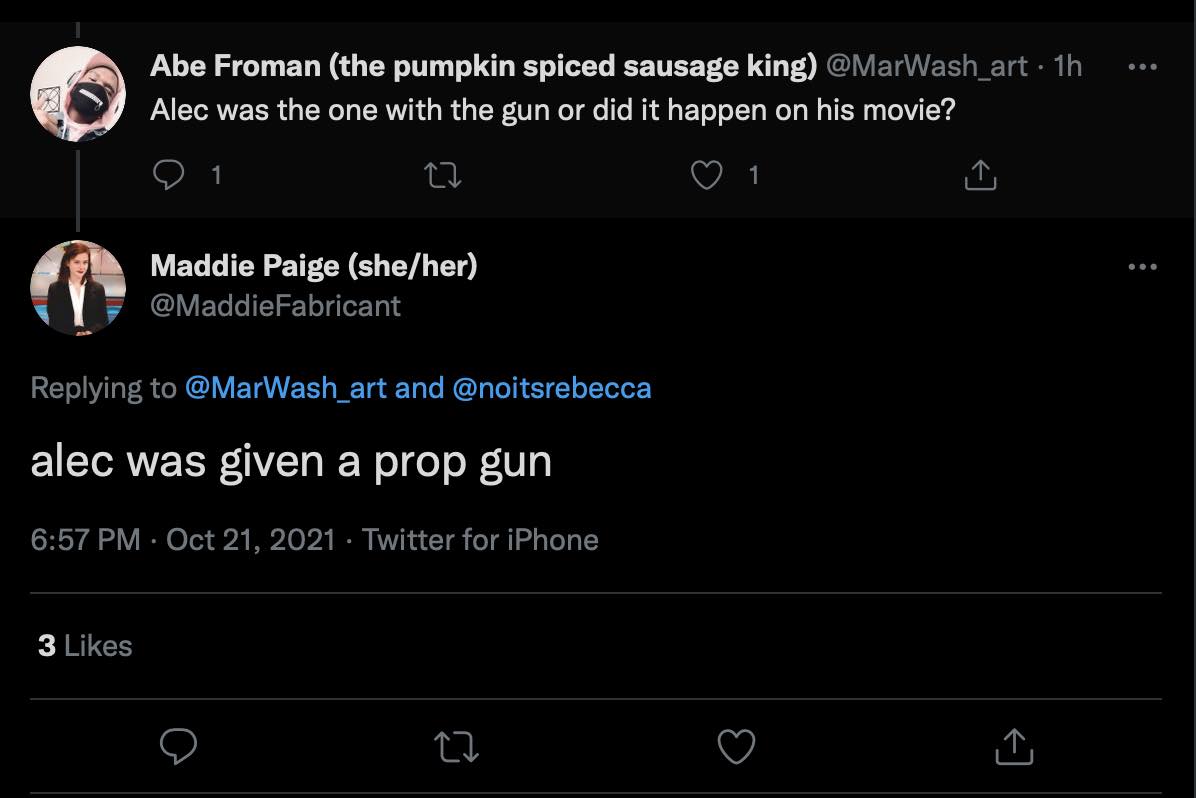This screenshot has width=1196, height=798.
Task: Click @noitsrebecca mention link
Action: [x=552, y=388]
